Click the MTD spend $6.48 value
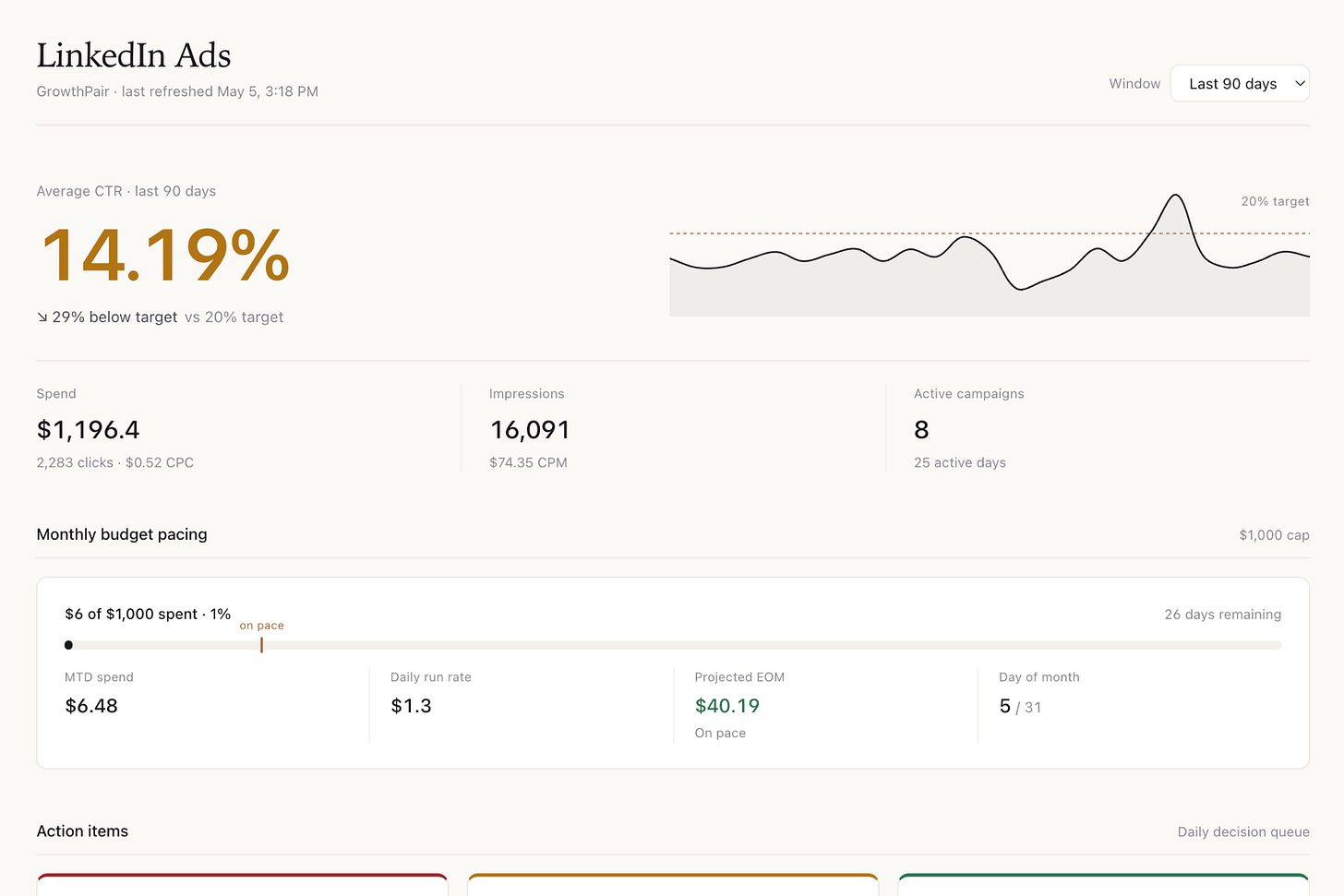Image resolution: width=1344 pixels, height=896 pixels. click(91, 706)
